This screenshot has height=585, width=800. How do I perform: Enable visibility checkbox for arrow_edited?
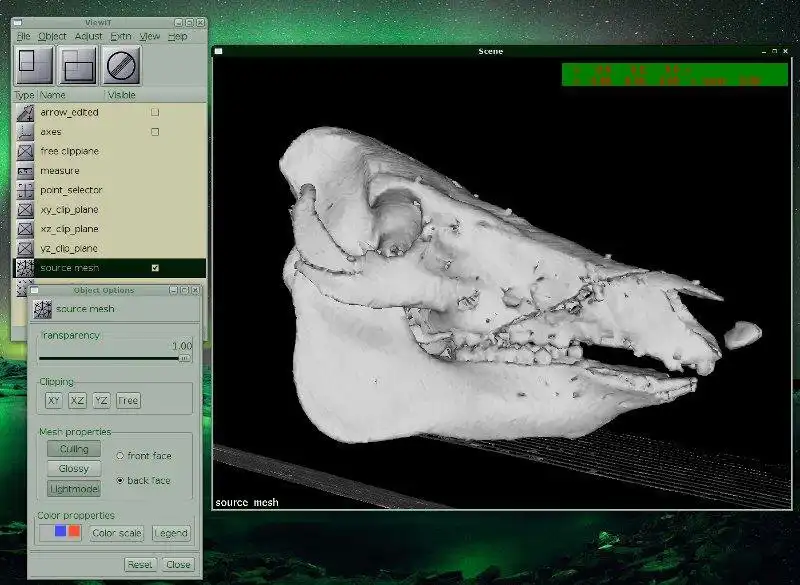pyautogui.click(x=155, y=112)
